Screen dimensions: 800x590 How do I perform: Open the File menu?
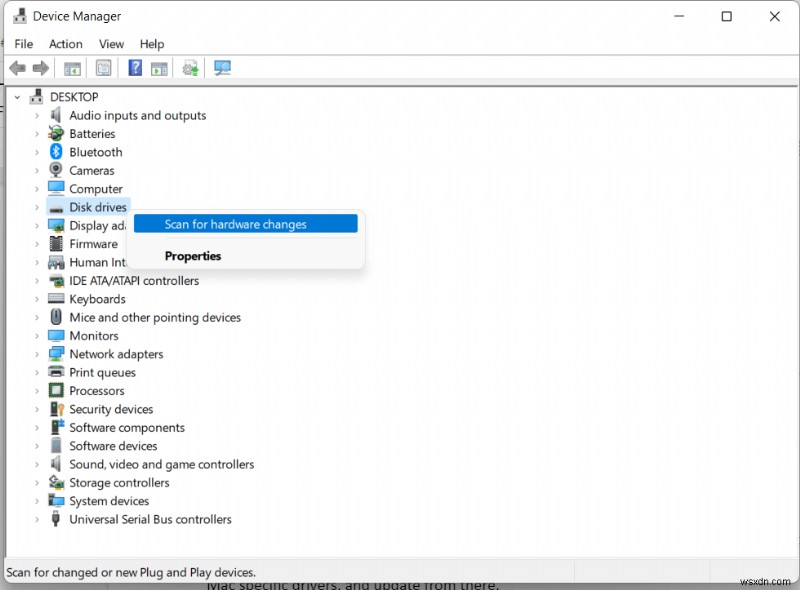tap(23, 44)
